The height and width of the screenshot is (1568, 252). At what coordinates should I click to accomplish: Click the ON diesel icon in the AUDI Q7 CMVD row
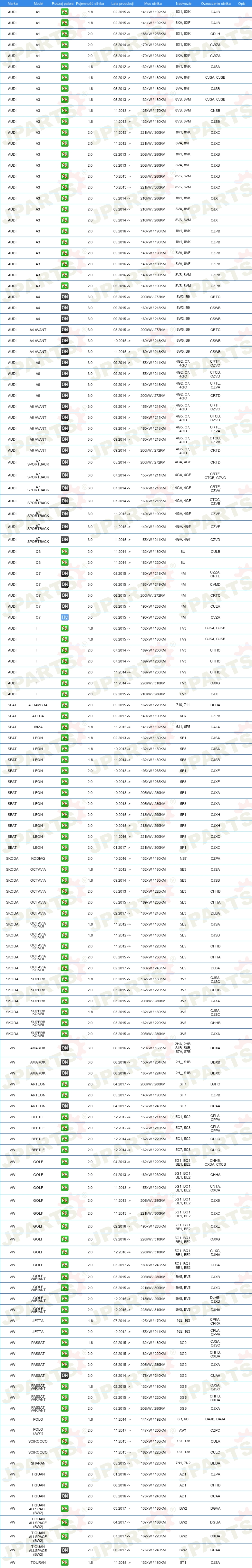(x=64, y=584)
